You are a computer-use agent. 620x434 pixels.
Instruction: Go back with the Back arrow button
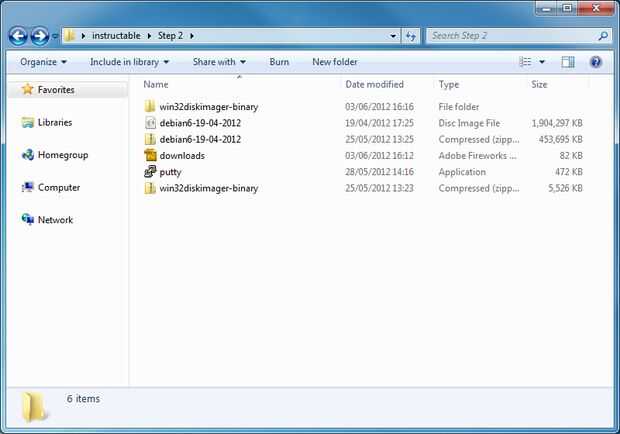18,36
